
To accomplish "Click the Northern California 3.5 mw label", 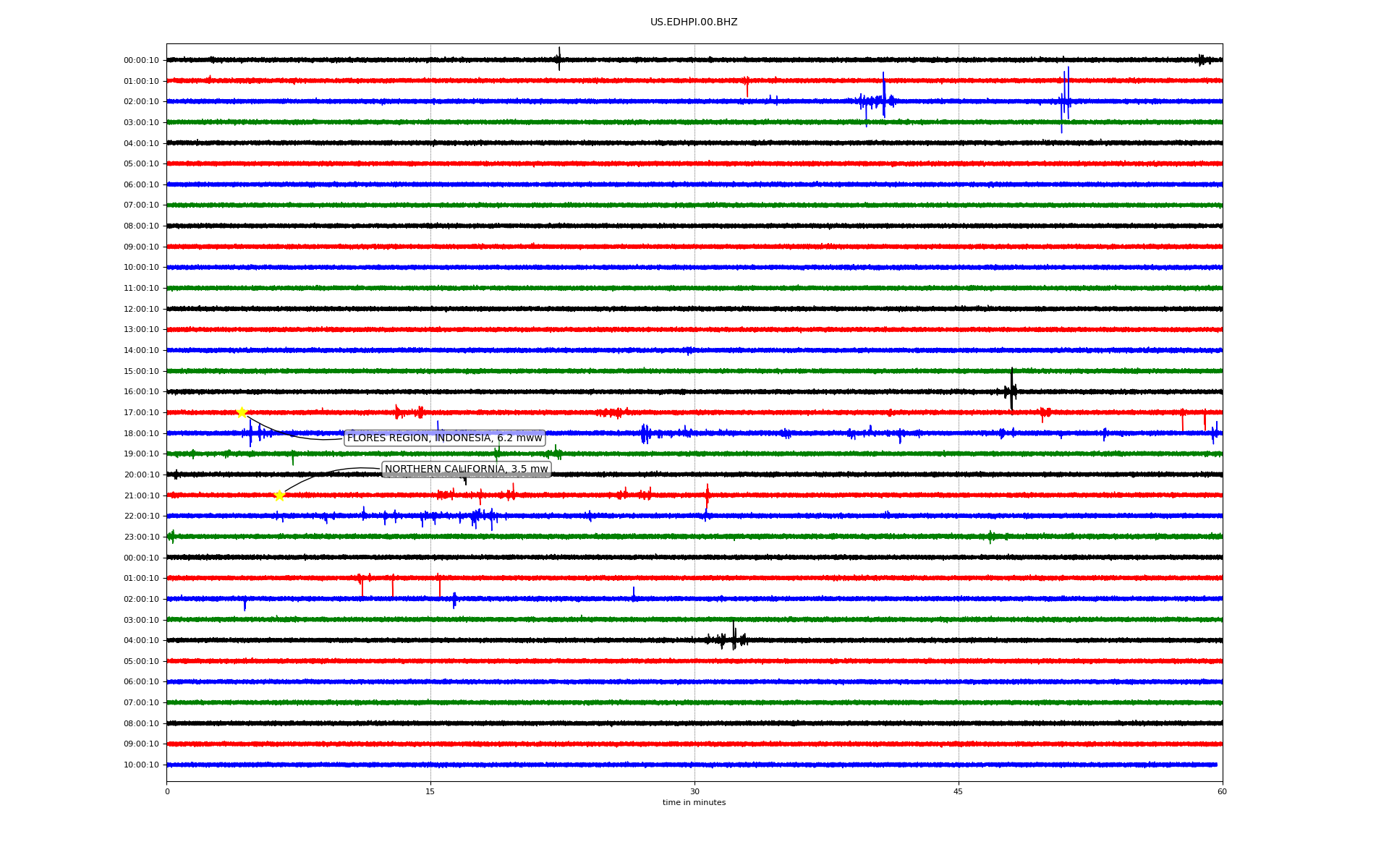I will 466,469.
